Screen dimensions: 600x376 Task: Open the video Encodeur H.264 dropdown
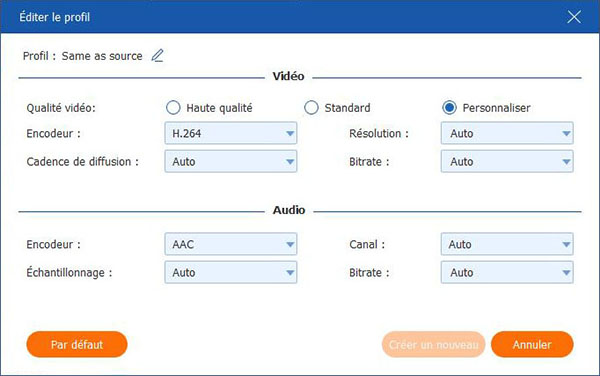coord(231,133)
